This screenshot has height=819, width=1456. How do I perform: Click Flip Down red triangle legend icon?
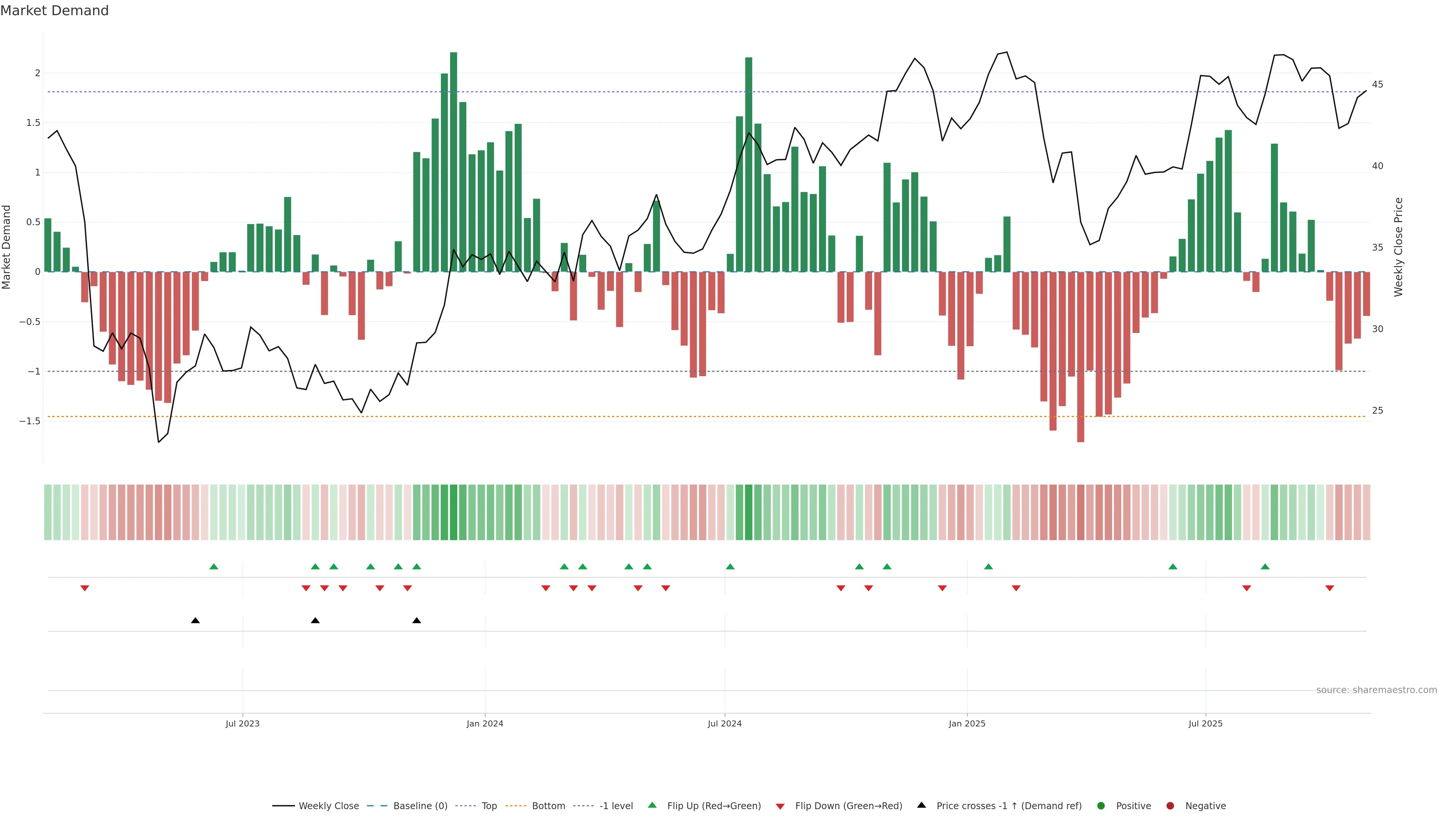pyautogui.click(x=781, y=806)
